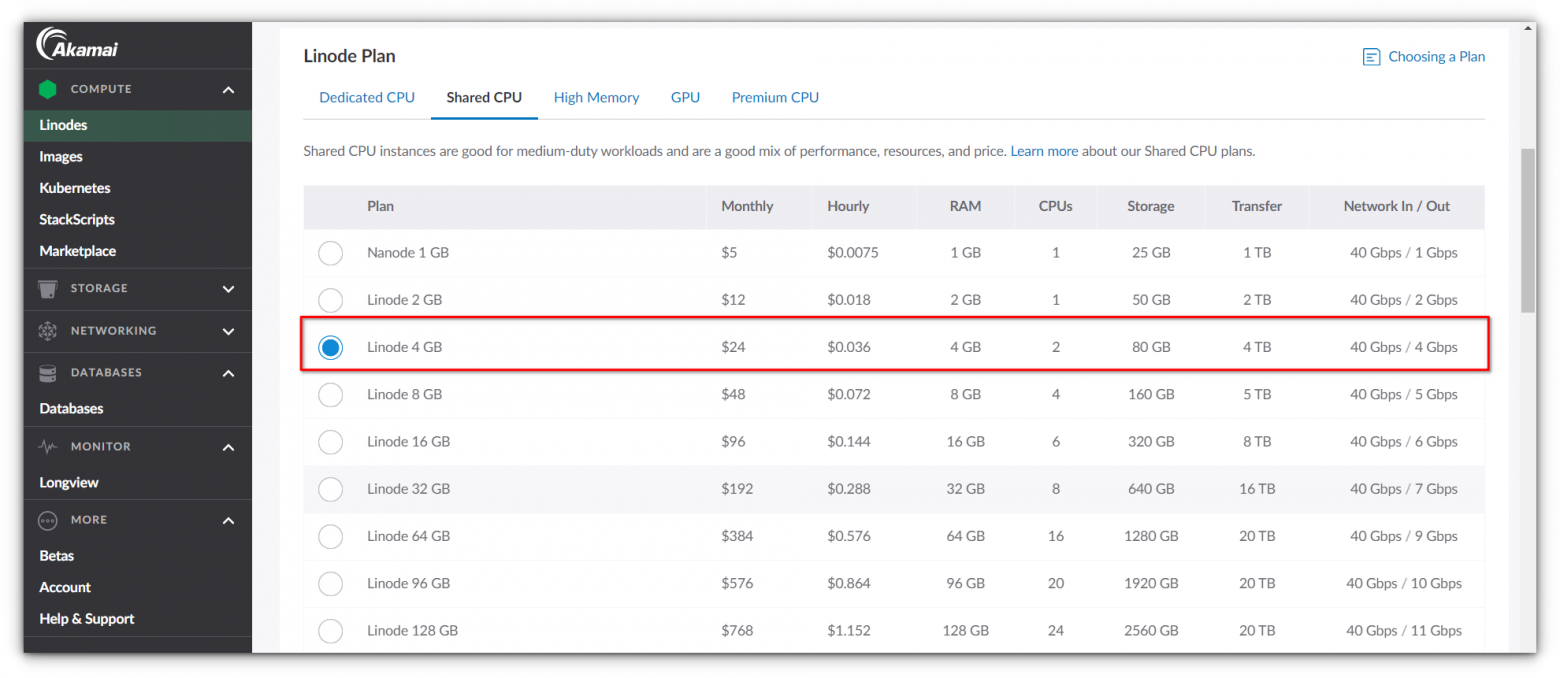
Task: Click the Learn more link
Action: point(1044,152)
